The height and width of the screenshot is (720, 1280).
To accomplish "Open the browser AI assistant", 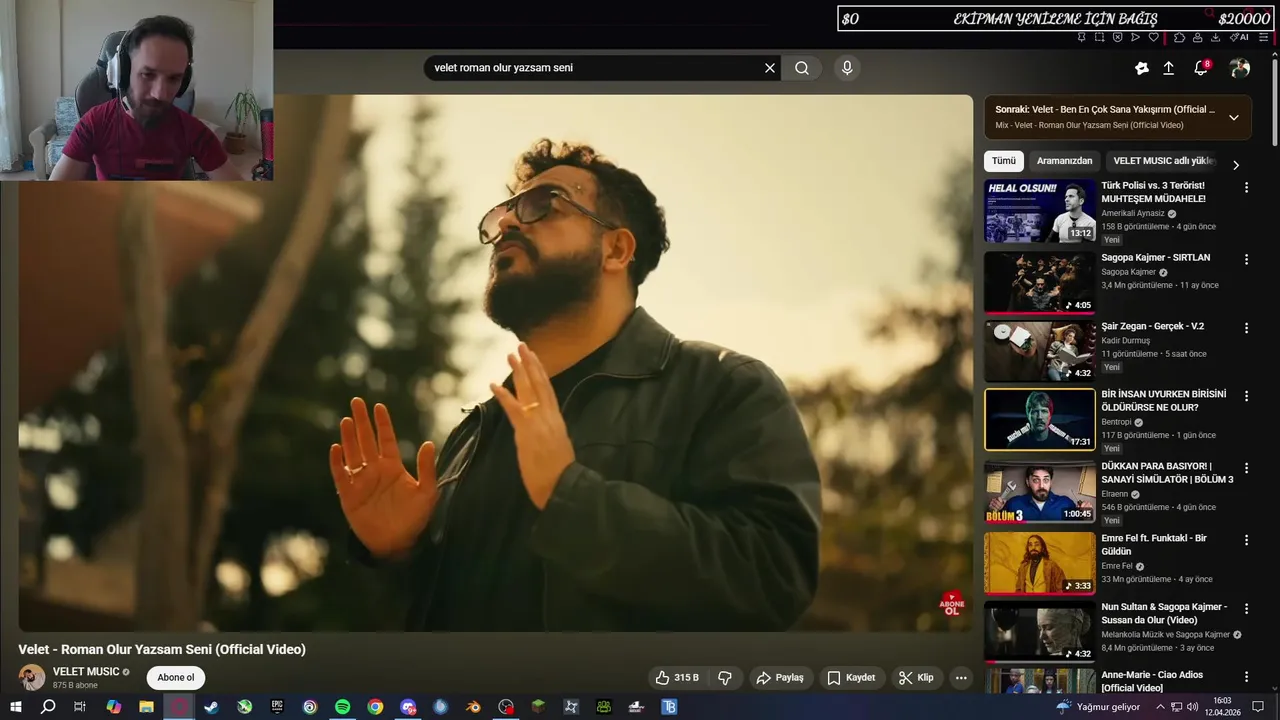I will [1239, 37].
